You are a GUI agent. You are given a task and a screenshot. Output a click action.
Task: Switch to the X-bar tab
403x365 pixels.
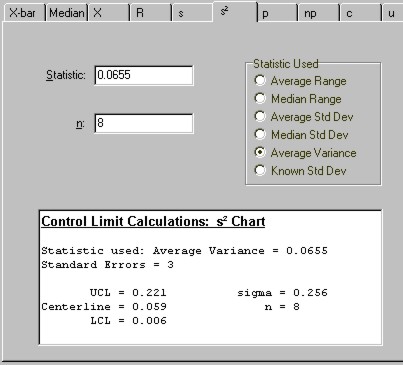[23, 13]
